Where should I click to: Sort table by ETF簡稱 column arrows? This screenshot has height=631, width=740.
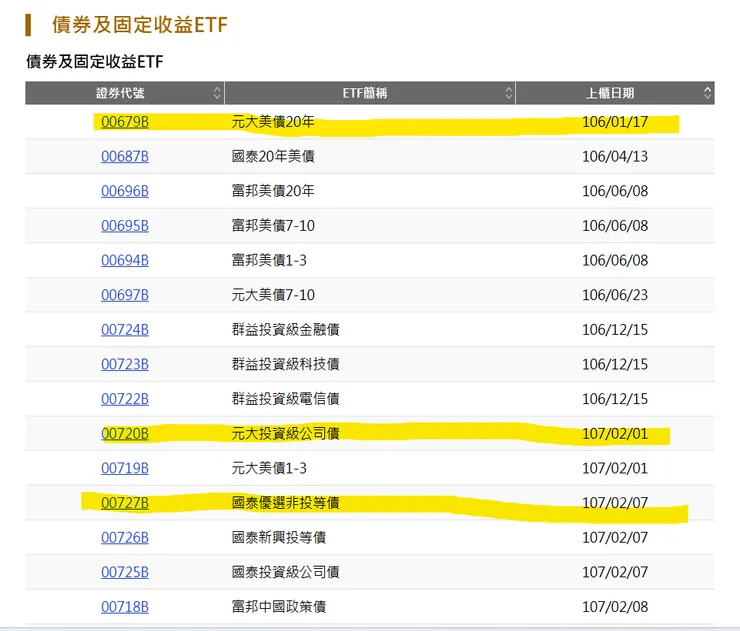click(x=508, y=93)
